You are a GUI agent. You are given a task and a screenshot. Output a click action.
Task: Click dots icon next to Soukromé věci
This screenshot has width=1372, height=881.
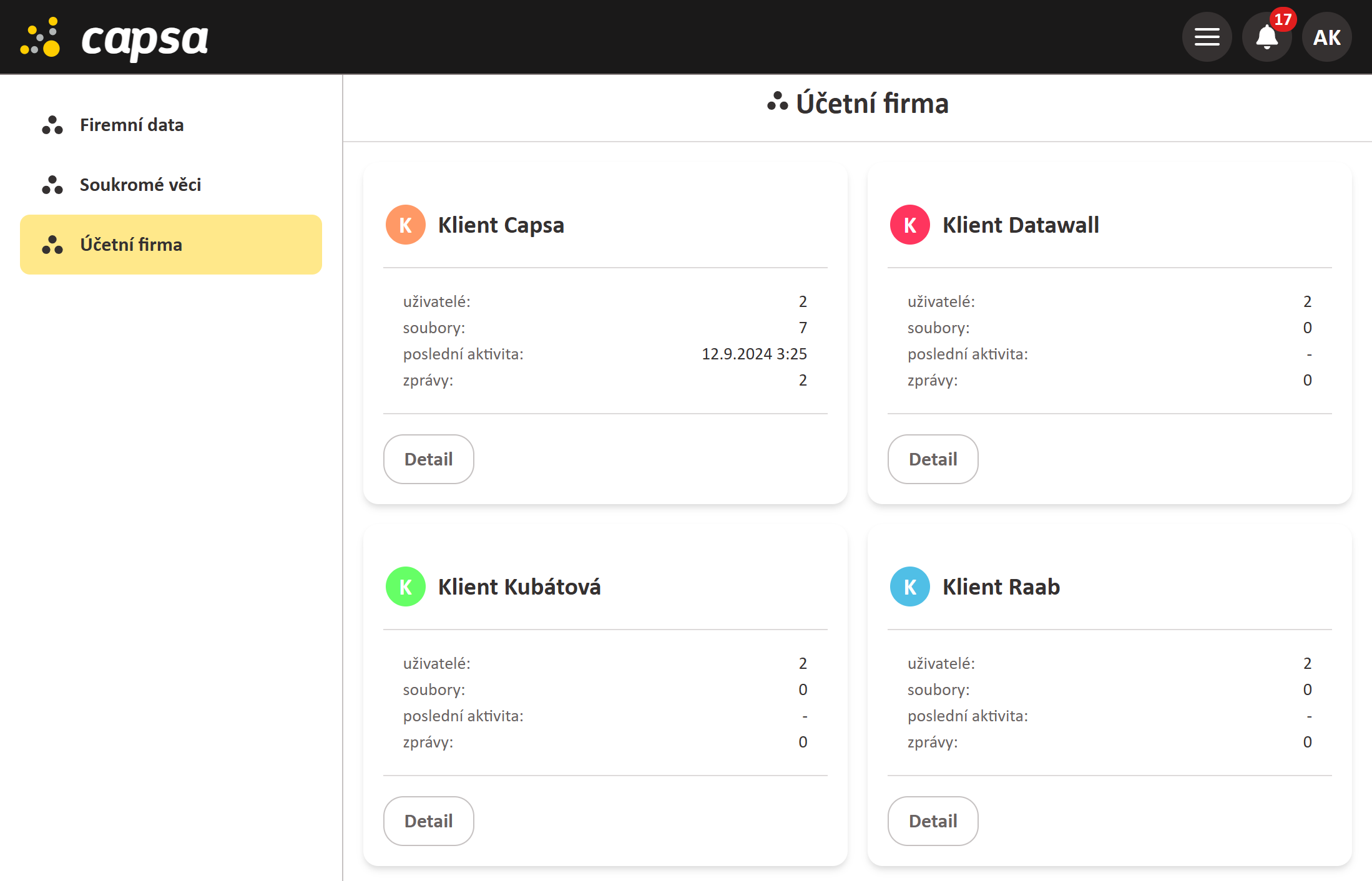[52, 185]
